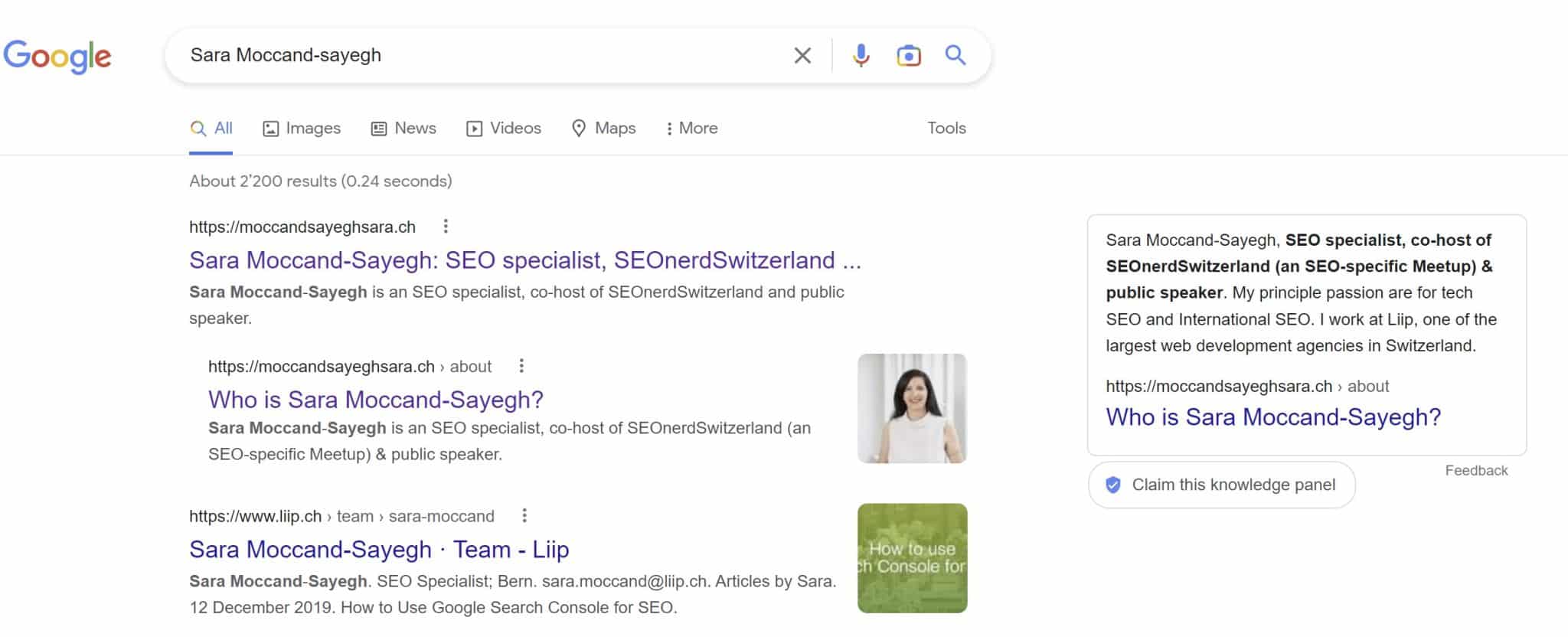Click Claim this knowledge panel button
Screen dimensions: 1568x637
(1222, 485)
